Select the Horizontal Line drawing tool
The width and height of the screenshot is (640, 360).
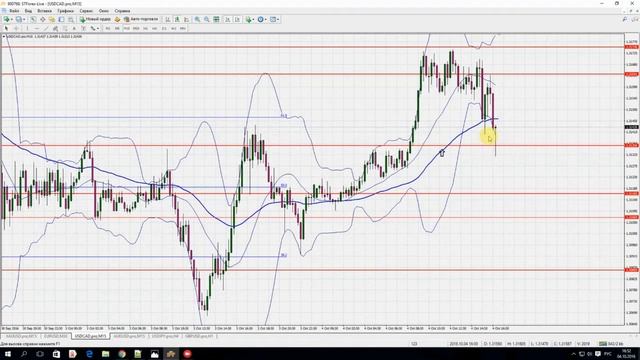[x=37, y=29]
